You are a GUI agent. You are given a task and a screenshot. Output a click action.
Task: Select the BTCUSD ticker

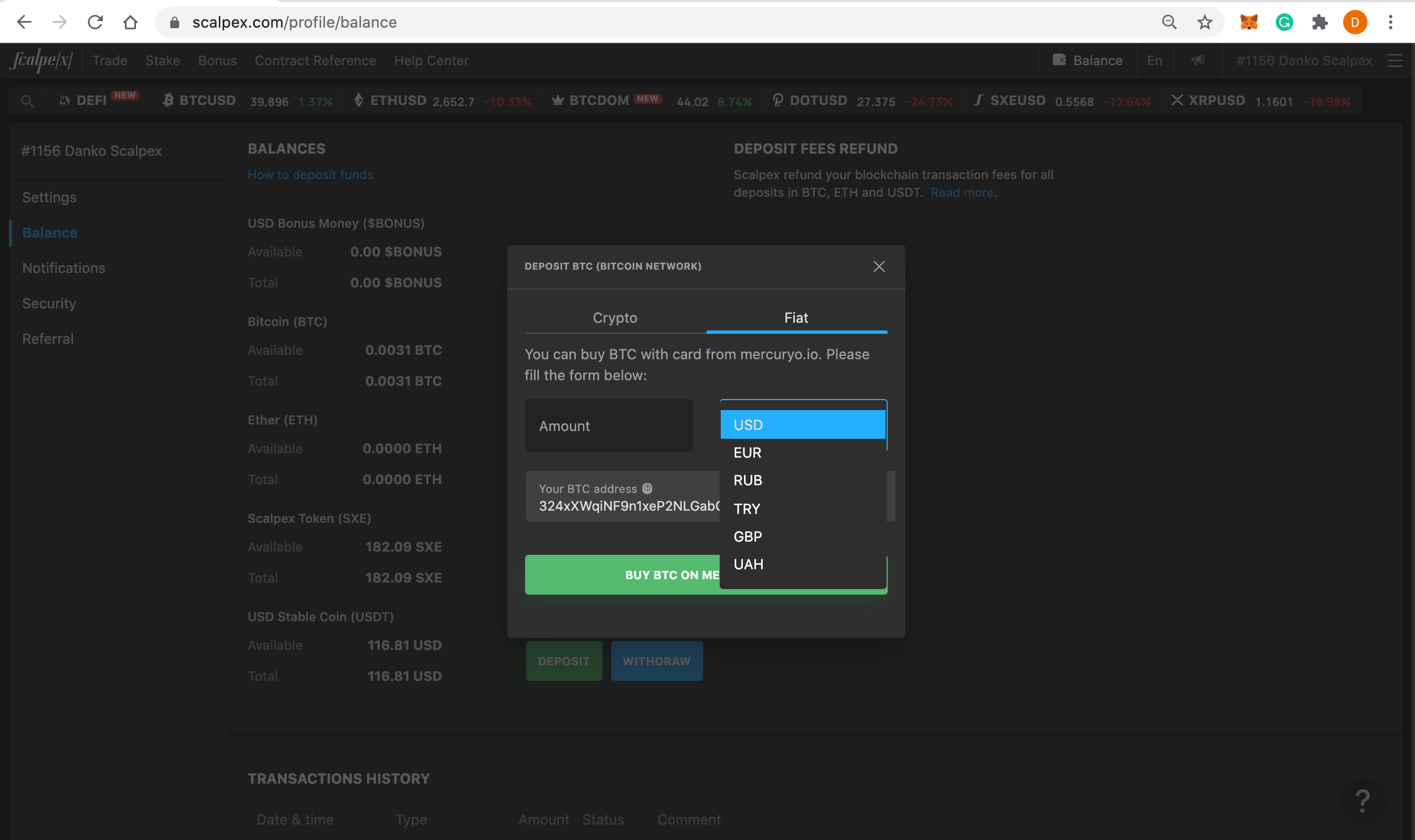(247, 101)
